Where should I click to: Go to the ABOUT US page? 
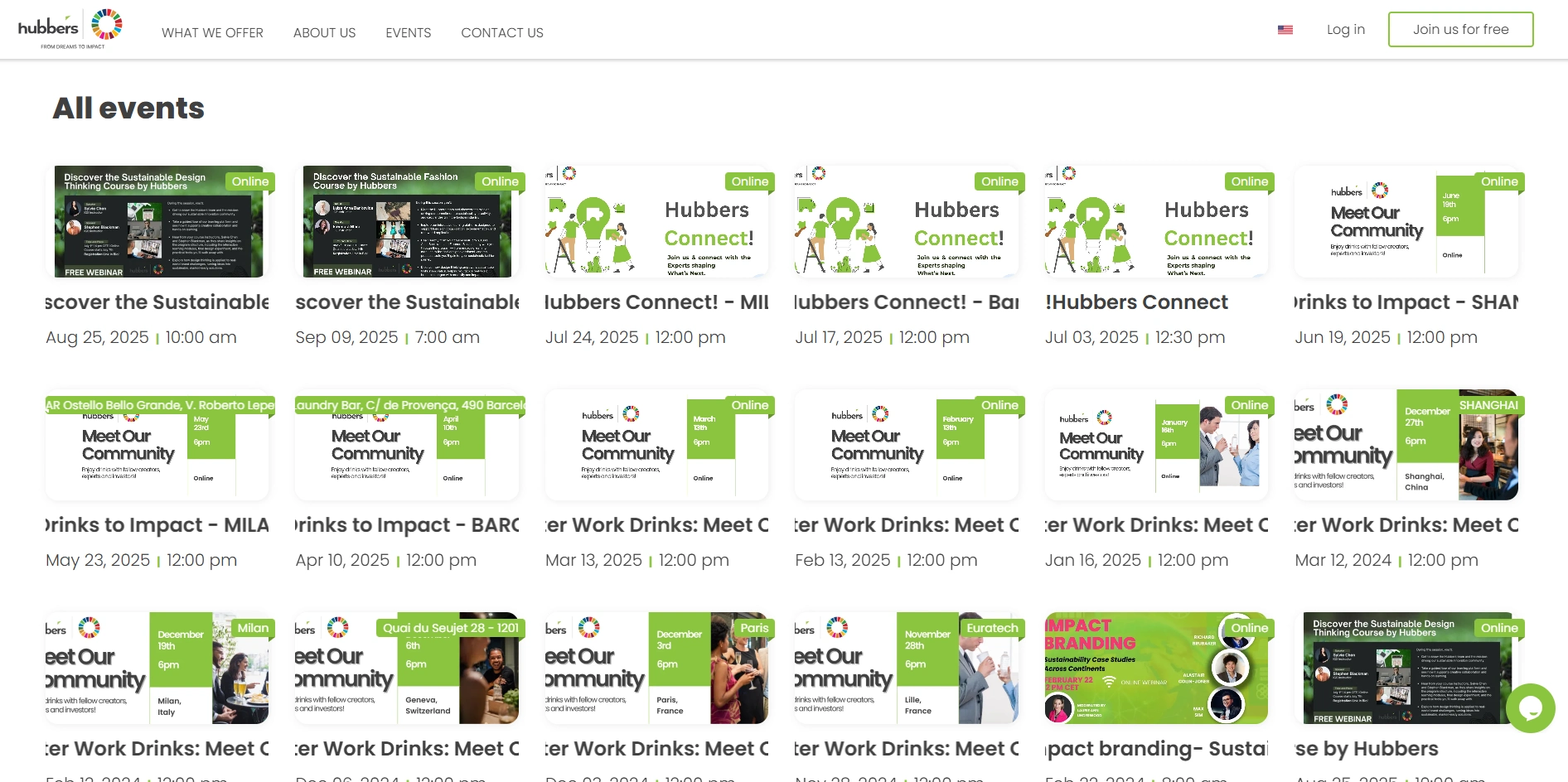324,32
